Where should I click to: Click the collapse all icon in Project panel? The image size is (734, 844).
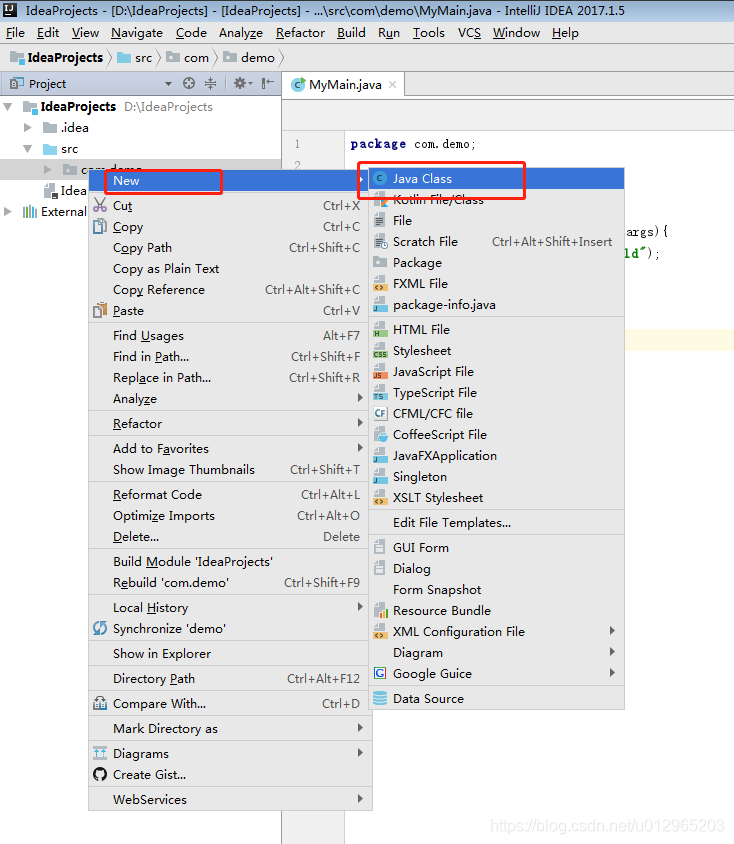[x=210, y=83]
